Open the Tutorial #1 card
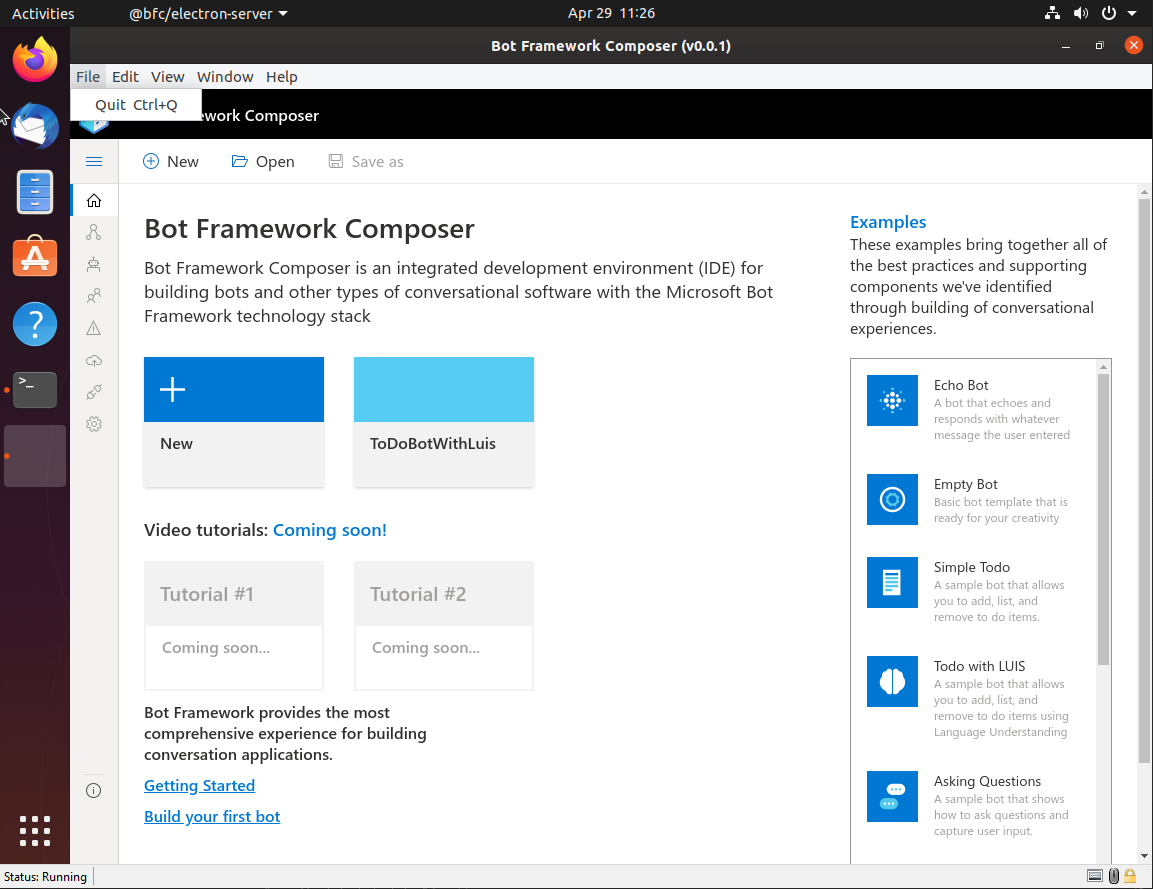This screenshot has width=1153, height=889. 234,626
